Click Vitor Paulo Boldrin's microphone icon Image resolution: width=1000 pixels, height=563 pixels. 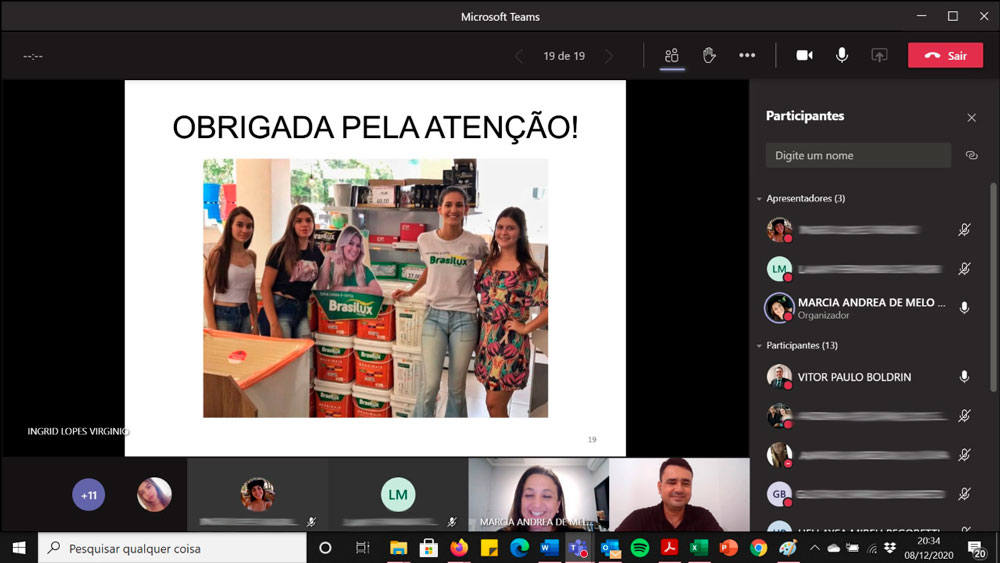(964, 377)
